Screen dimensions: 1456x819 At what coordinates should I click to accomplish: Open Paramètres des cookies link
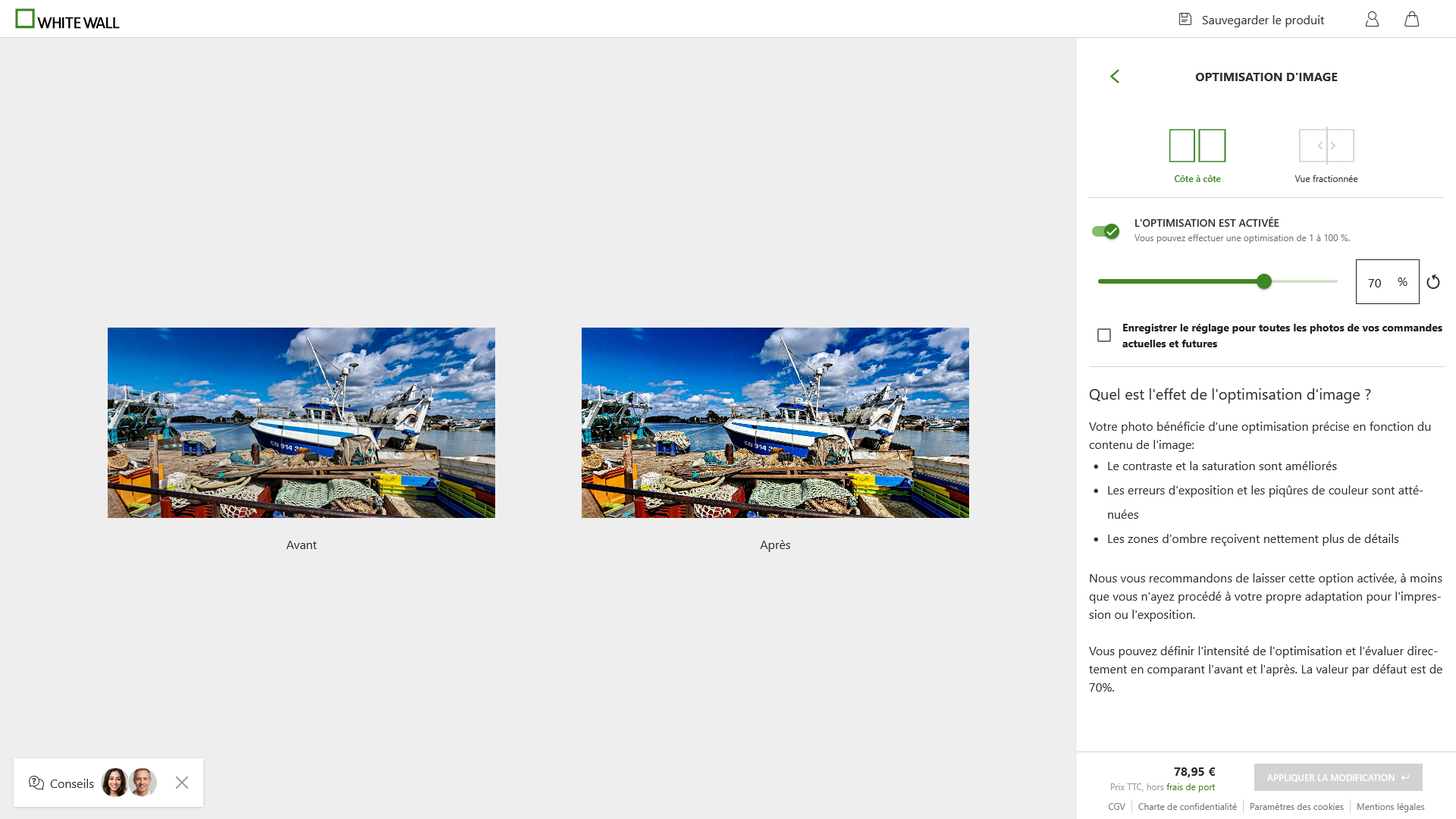1296,807
